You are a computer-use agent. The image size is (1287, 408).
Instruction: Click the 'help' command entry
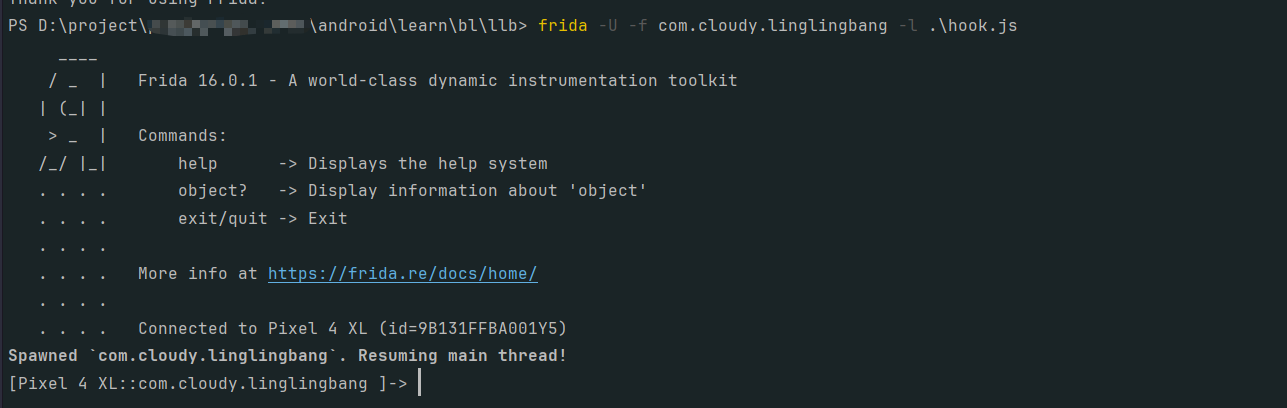coord(197,163)
